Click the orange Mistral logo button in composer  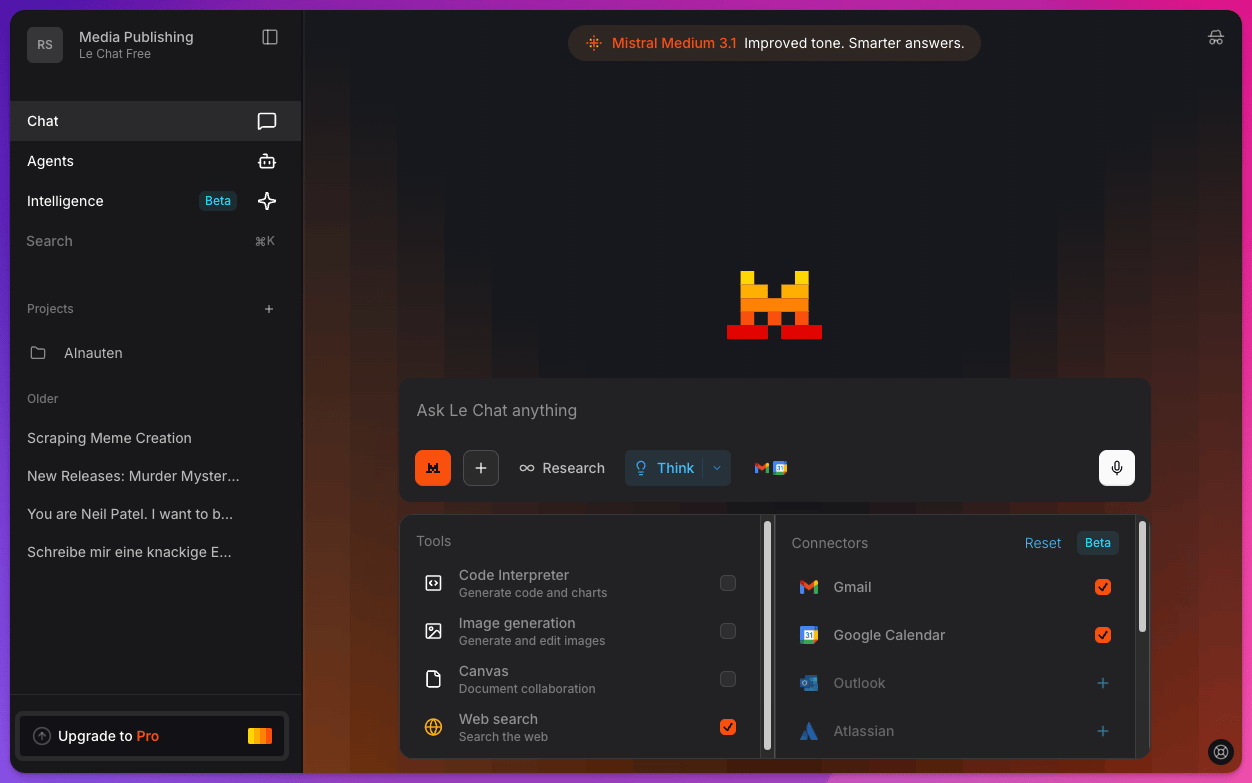pyautogui.click(x=433, y=468)
